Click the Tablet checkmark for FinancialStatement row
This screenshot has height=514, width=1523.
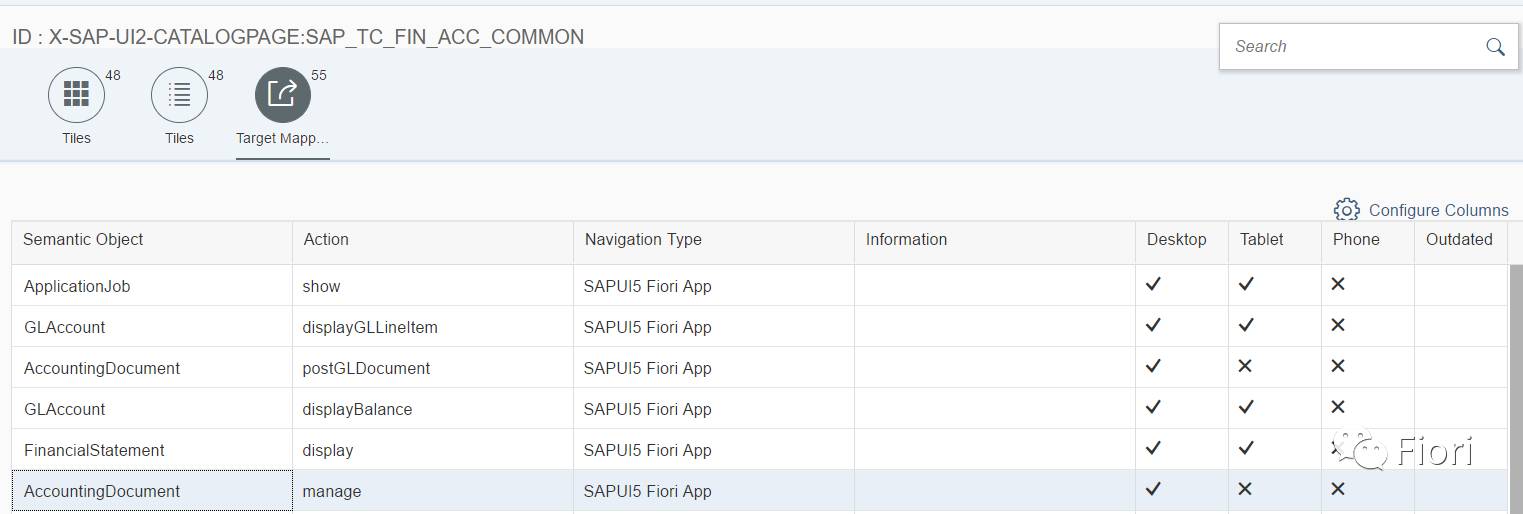[1245, 449]
